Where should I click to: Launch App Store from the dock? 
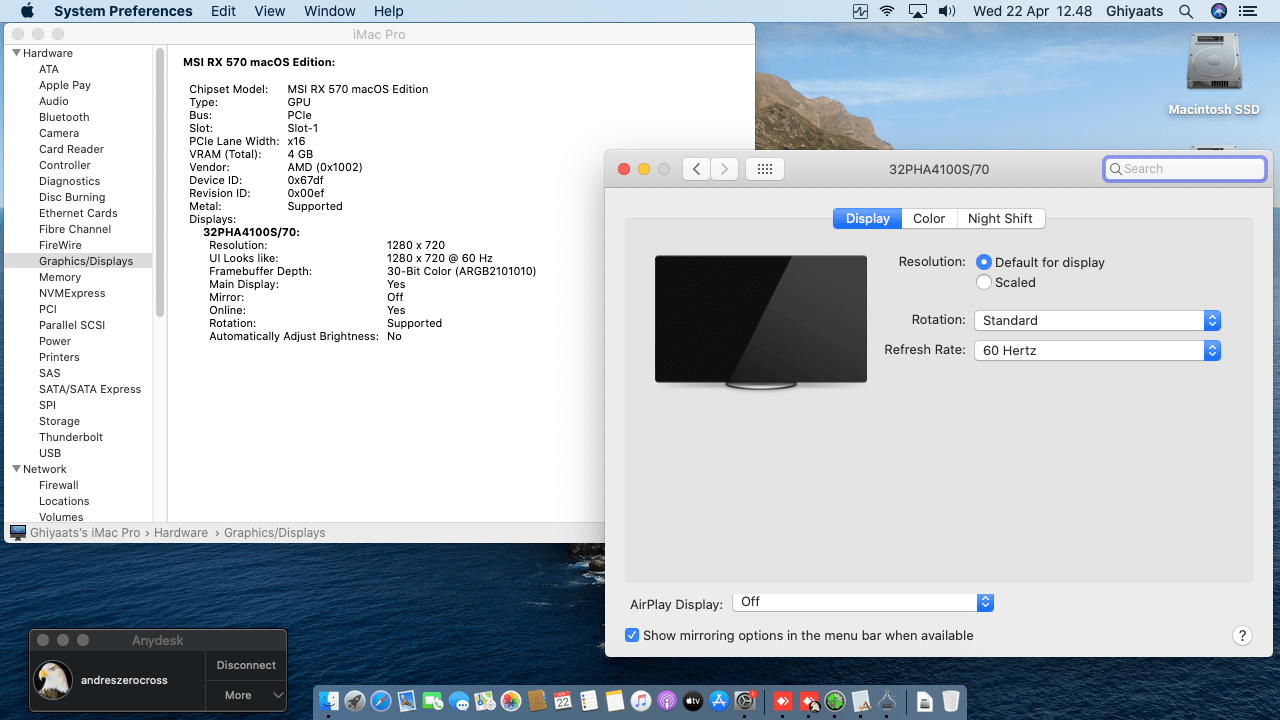719,702
